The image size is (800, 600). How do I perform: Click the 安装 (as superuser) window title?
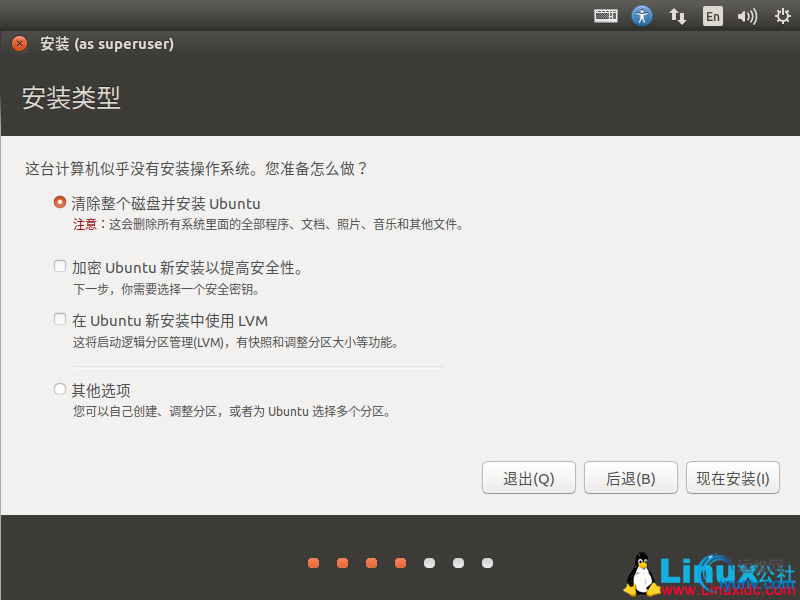click(x=107, y=44)
